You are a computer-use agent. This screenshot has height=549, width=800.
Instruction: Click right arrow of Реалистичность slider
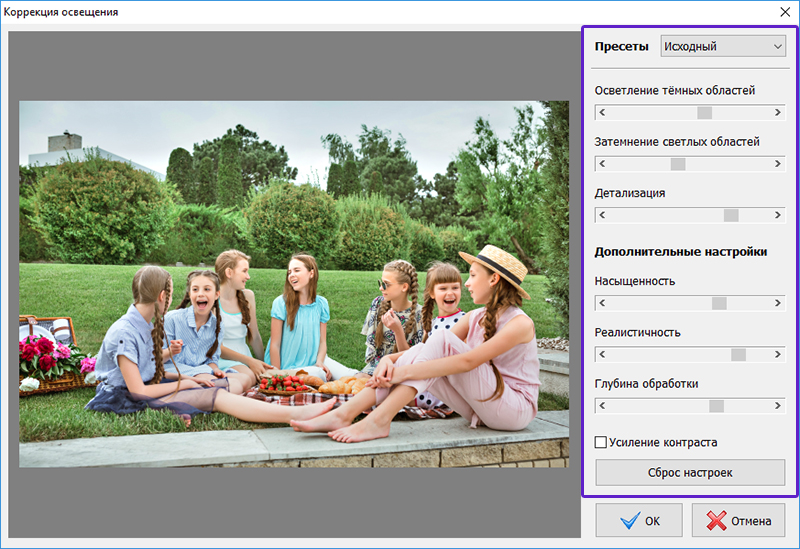pyautogui.click(x=778, y=354)
